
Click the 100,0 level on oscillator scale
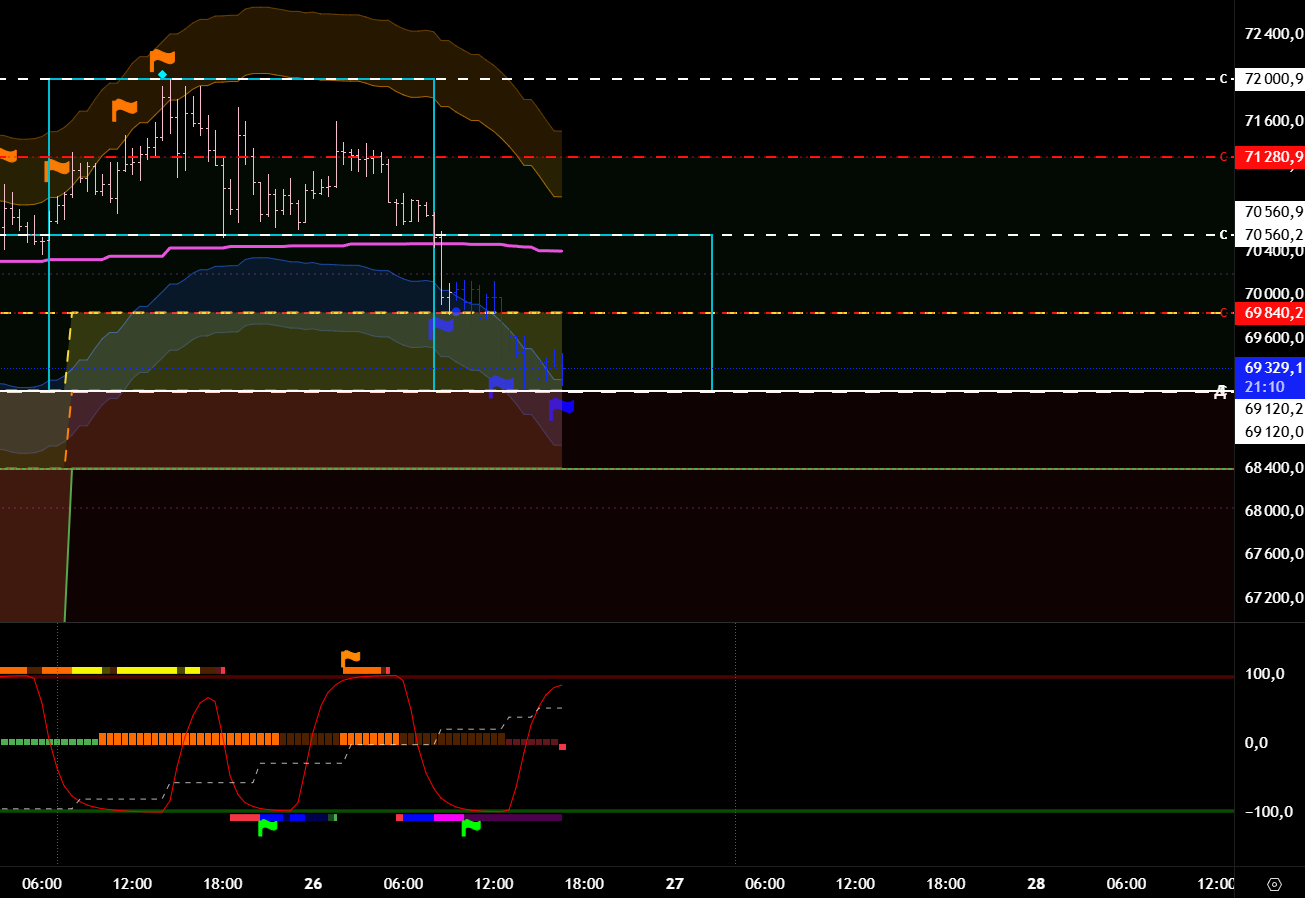[x=1264, y=674]
